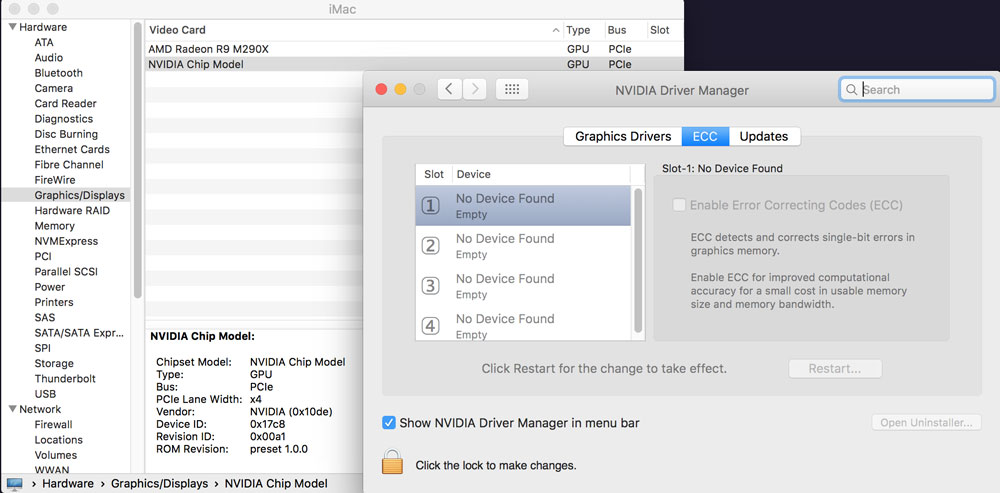
Task: Select Bluetooth in the sidebar
Action: [x=59, y=73]
